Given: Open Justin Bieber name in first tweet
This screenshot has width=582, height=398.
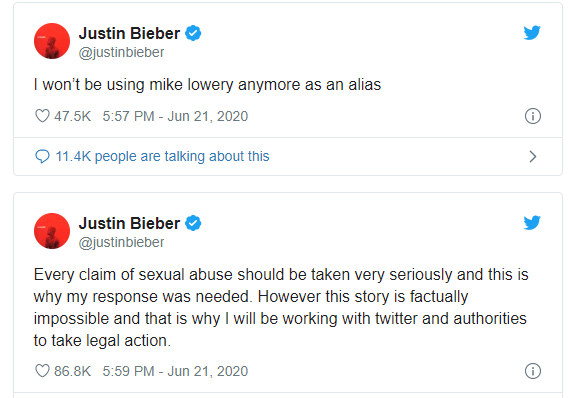Looking at the screenshot, I should 129,33.
